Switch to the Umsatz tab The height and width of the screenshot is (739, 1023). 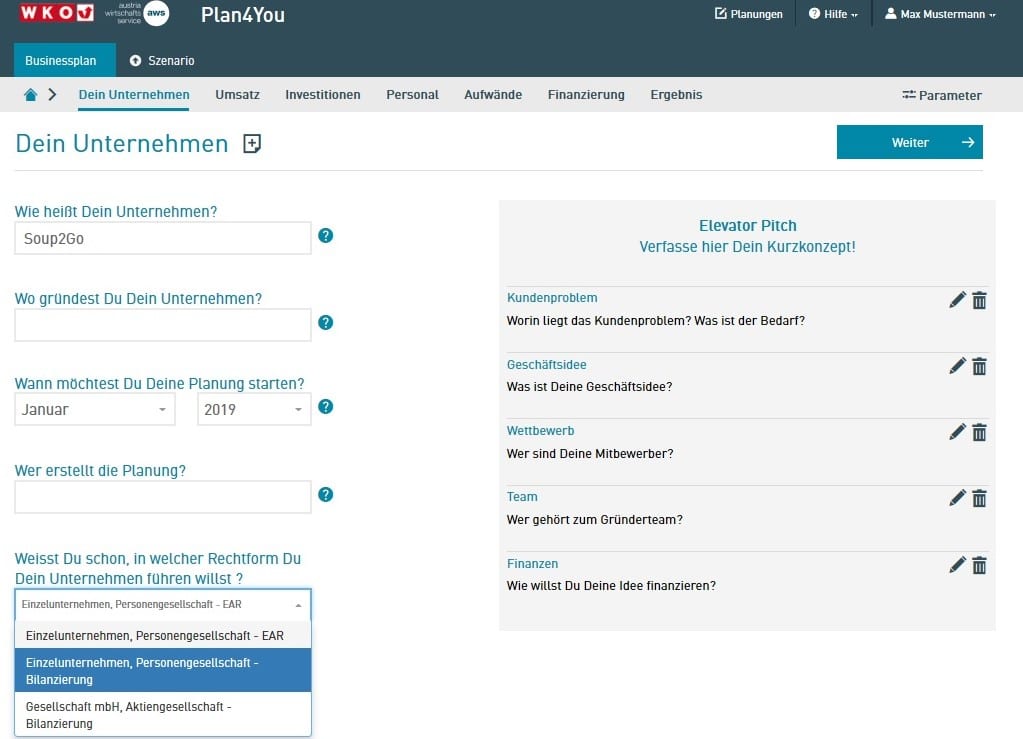237,95
